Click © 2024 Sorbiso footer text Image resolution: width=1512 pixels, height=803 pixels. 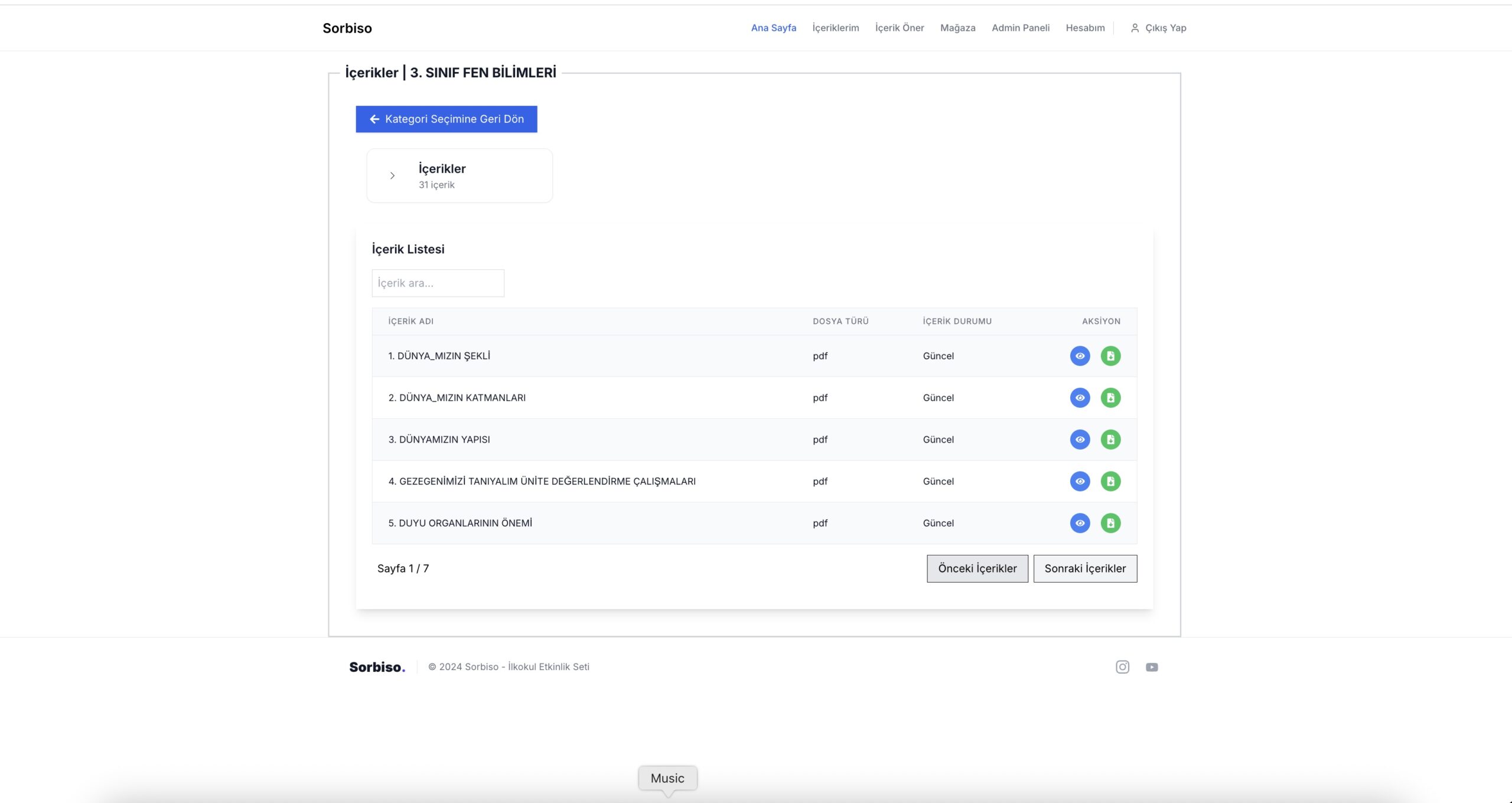[509, 667]
